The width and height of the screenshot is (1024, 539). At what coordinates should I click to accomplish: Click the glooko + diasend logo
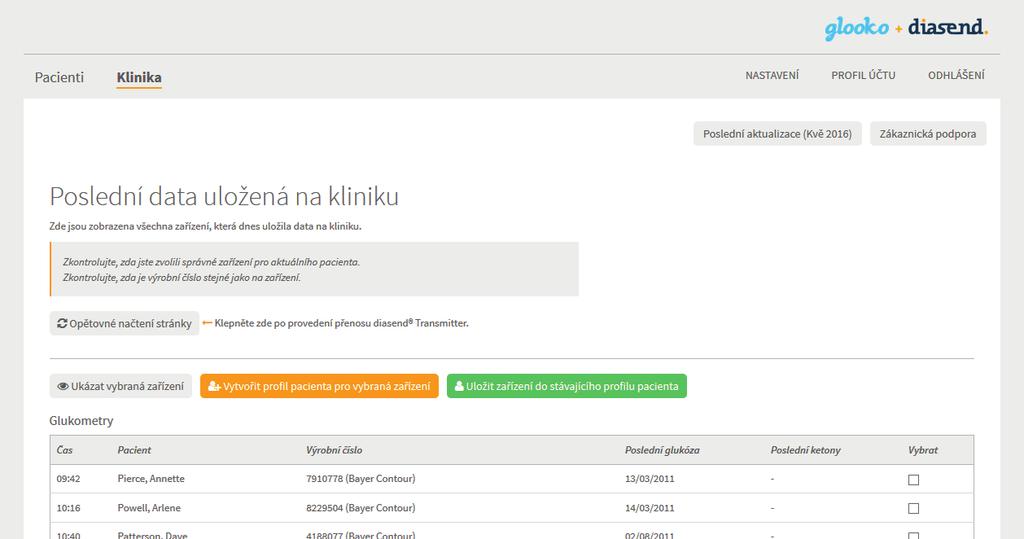click(x=906, y=28)
